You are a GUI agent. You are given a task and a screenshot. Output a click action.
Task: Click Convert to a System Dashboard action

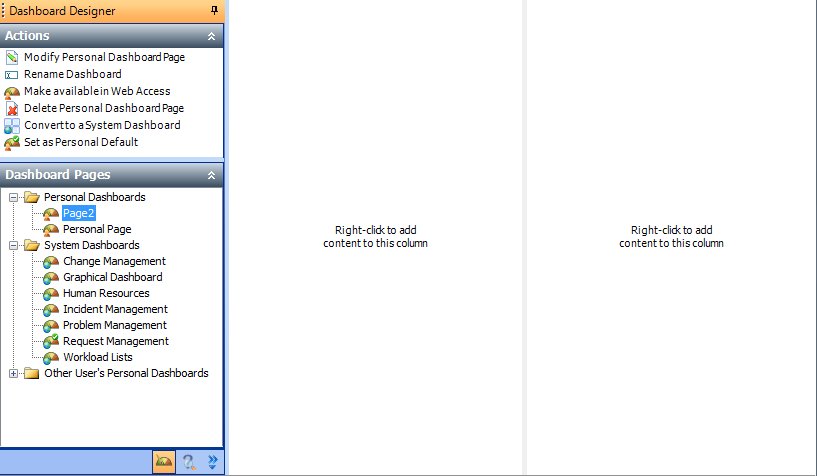102,125
